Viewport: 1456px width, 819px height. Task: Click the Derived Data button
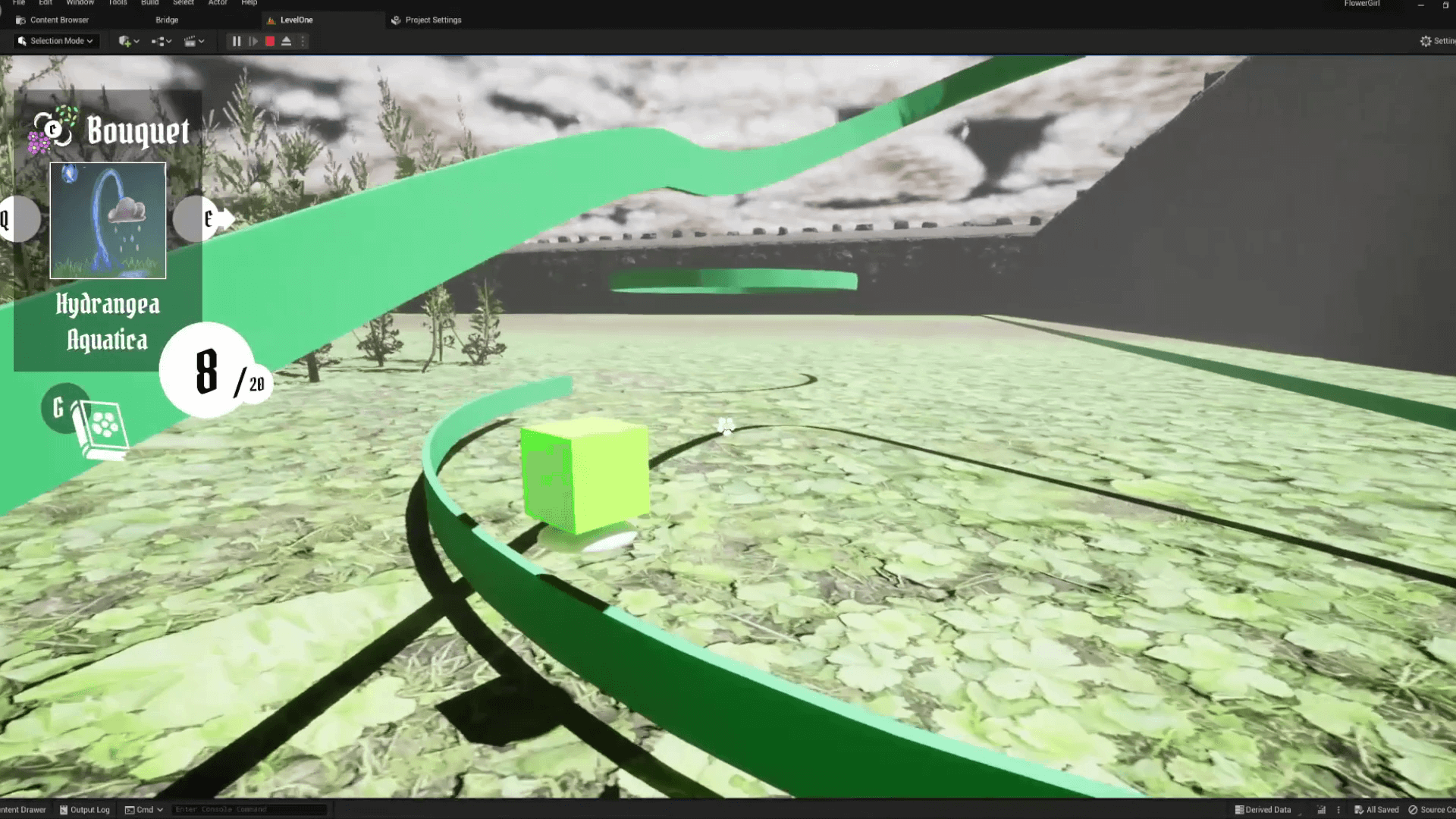1263,809
